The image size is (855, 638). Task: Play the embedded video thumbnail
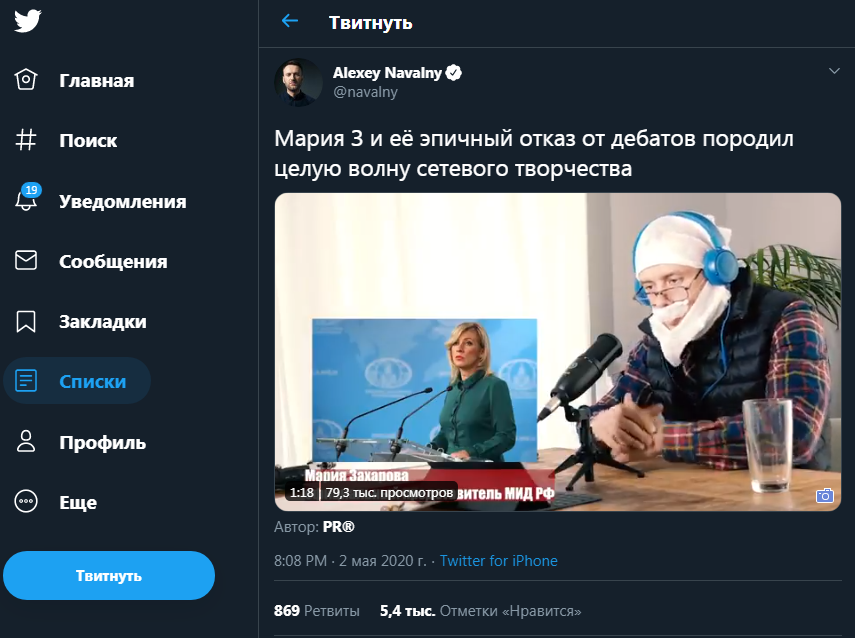558,351
